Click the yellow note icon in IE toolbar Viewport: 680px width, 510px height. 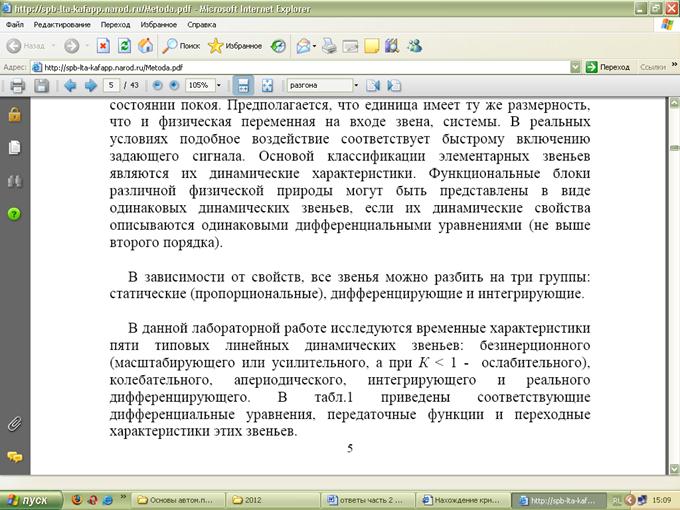(x=372, y=46)
